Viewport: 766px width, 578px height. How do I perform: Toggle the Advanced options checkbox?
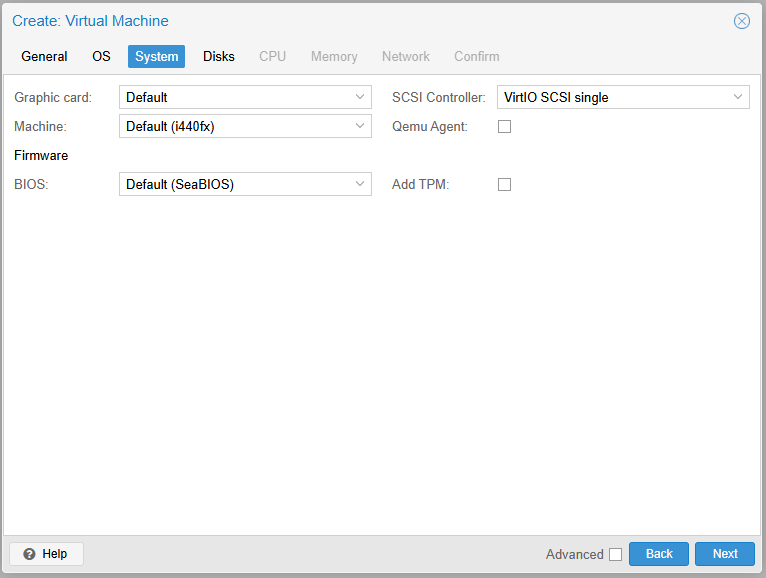615,555
